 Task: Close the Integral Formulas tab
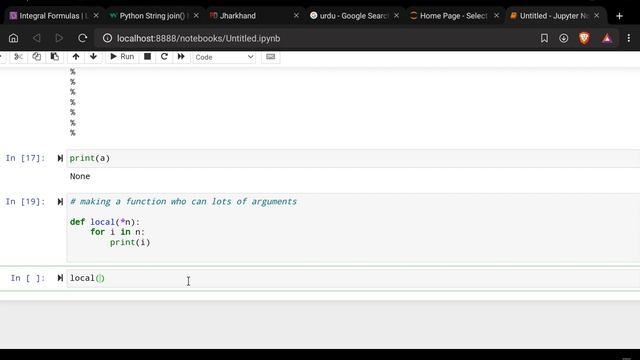96,16
